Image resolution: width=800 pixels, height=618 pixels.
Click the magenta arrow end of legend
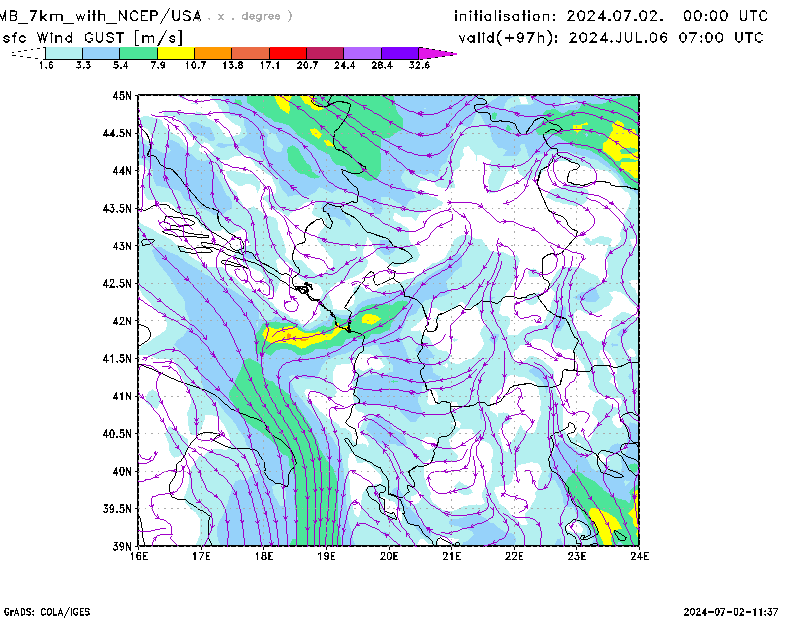tap(437, 53)
